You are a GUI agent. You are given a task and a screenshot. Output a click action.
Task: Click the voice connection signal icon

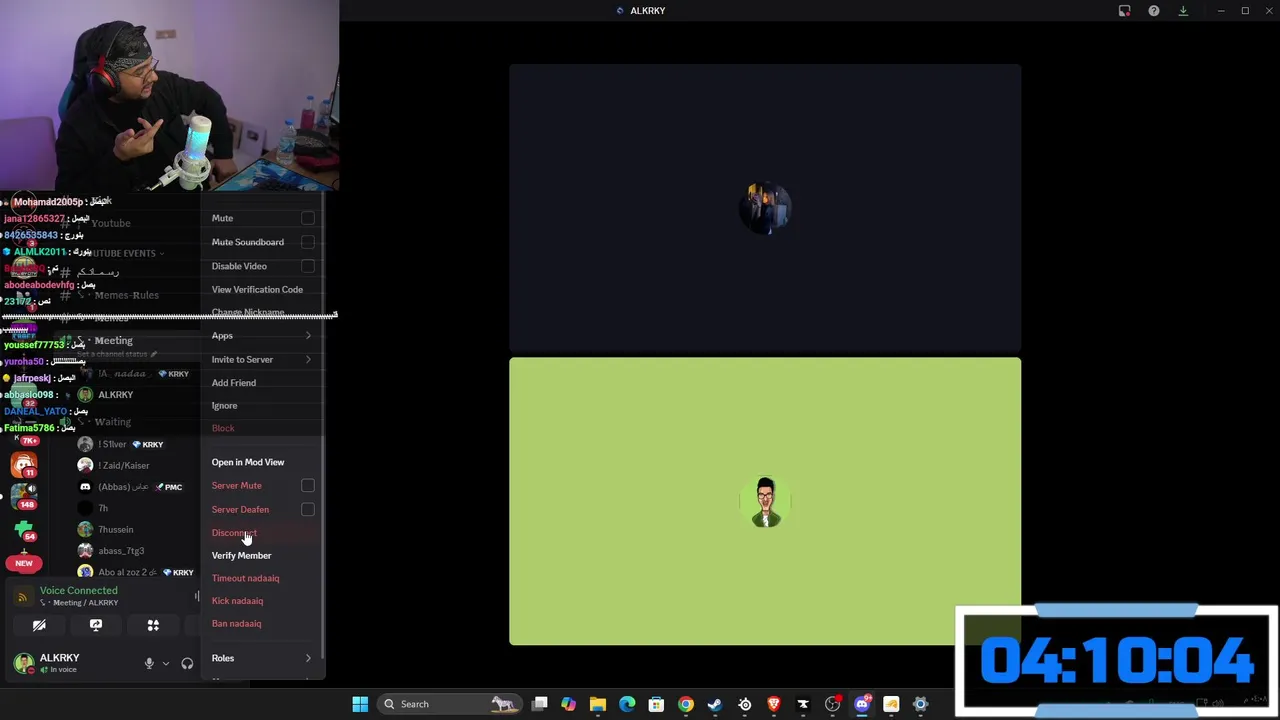pos(23,597)
